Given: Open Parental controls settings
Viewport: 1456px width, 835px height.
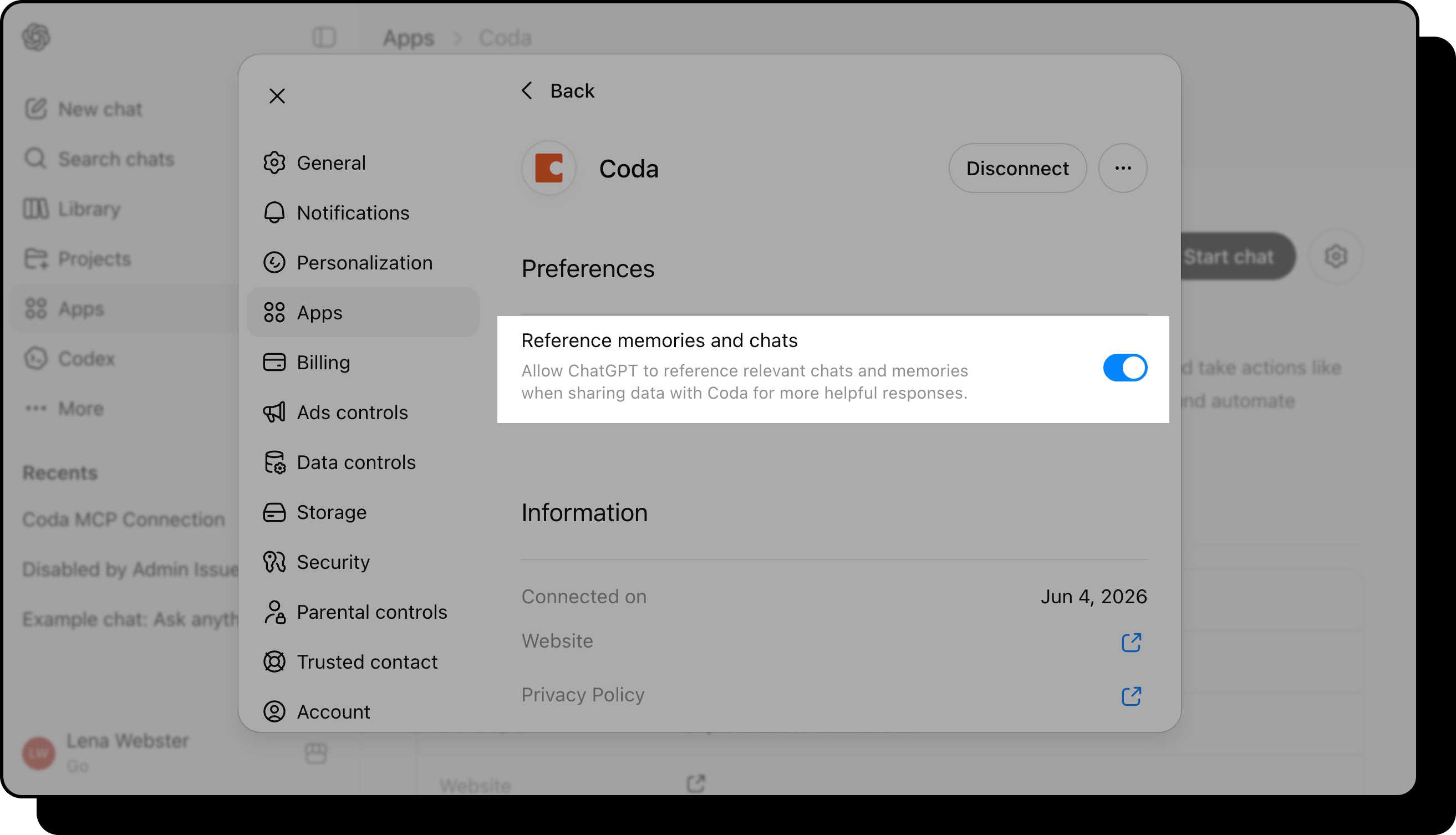Looking at the screenshot, I should coord(363,612).
